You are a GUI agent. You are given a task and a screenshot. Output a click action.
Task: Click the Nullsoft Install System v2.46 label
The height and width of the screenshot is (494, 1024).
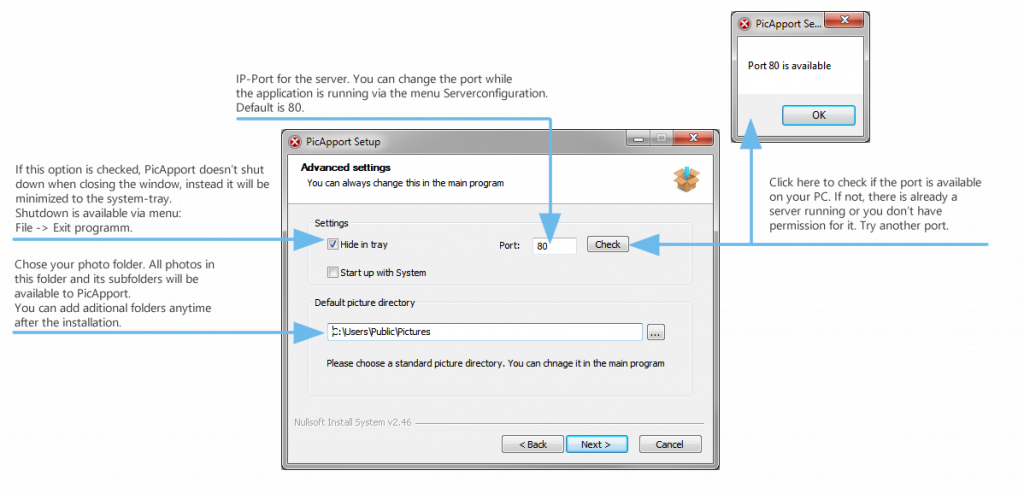(x=353, y=423)
